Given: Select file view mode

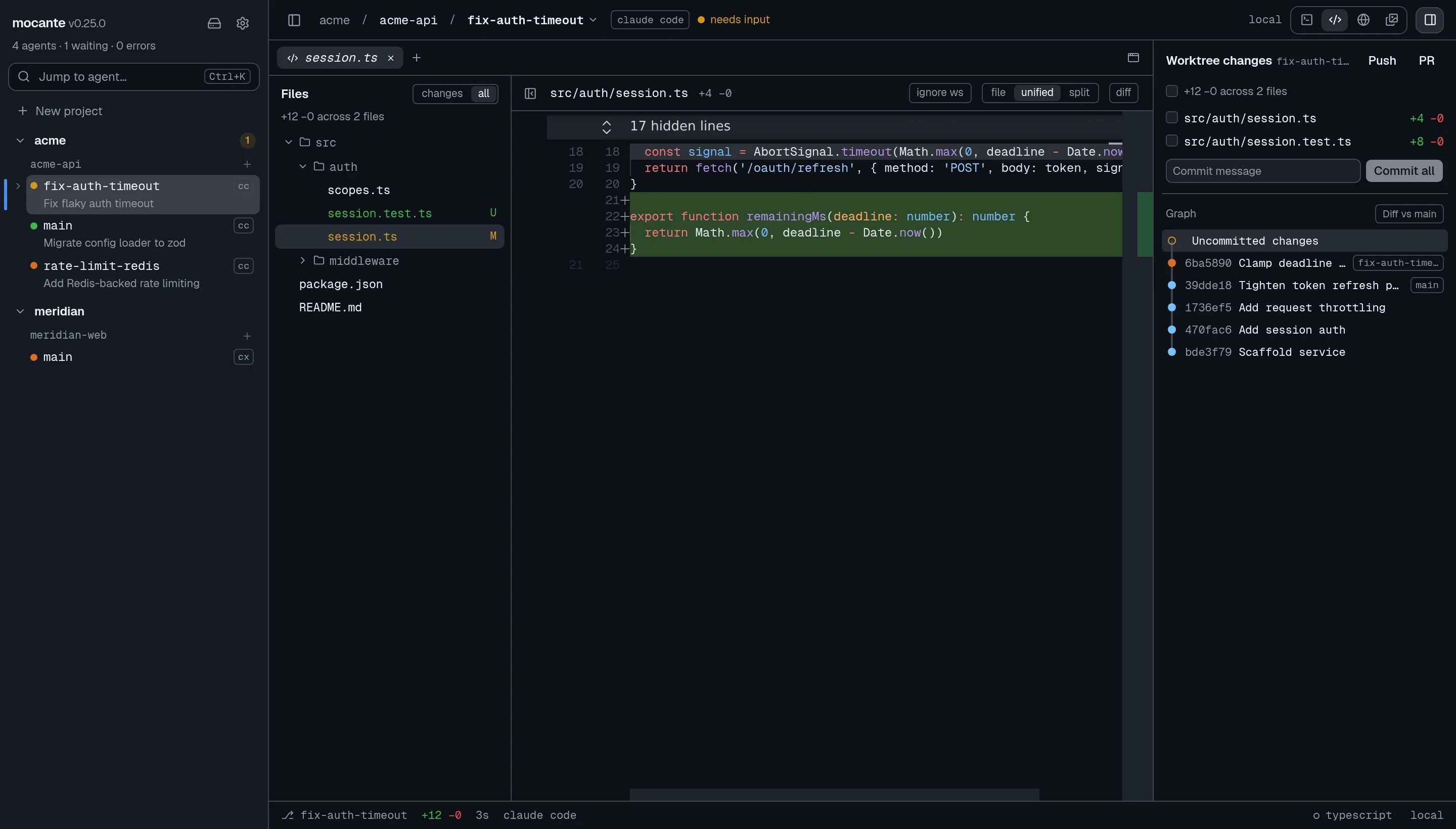Looking at the screenshot, I should point(998,92).
